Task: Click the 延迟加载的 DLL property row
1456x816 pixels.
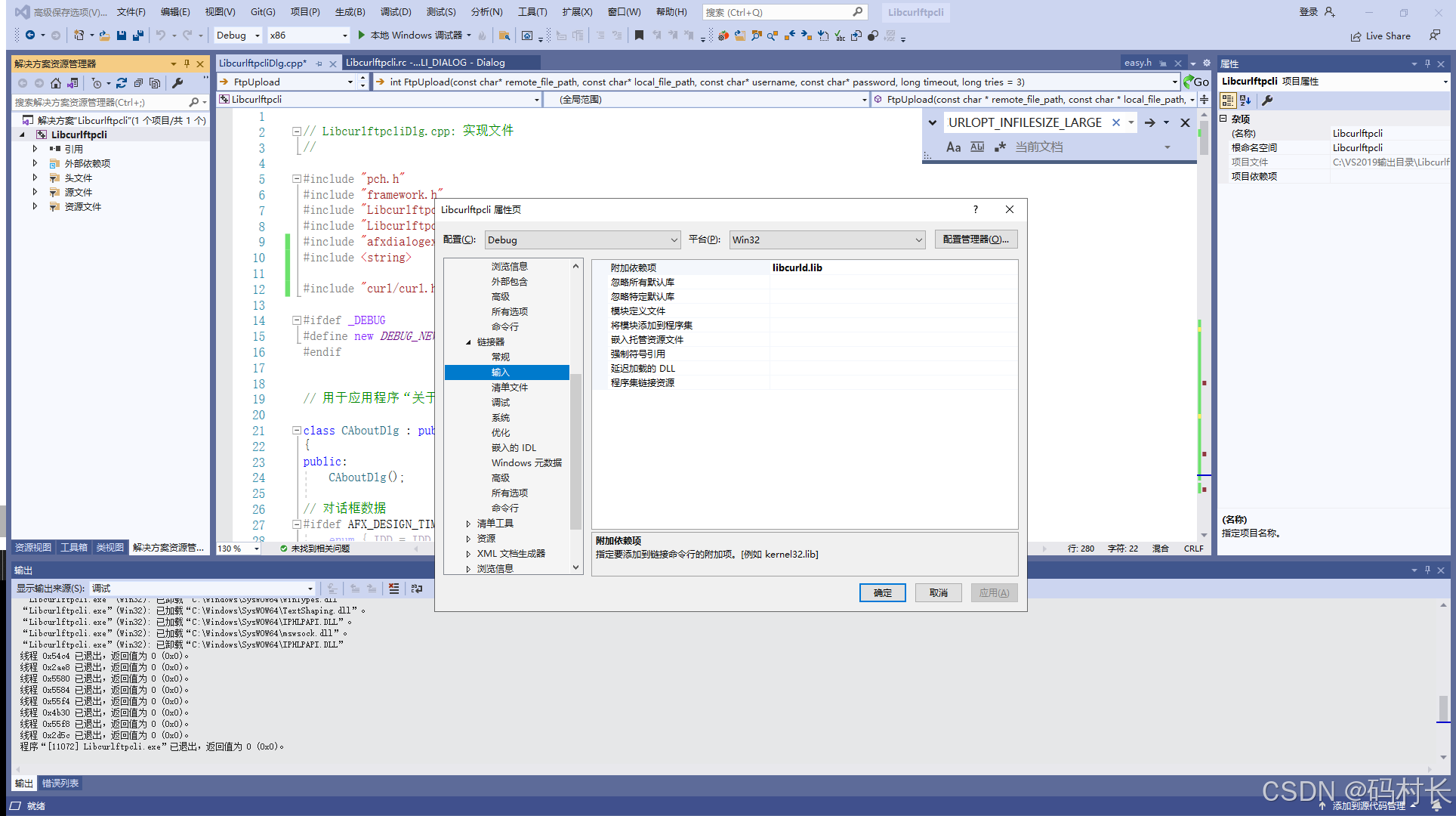Action: [x=804, y=369]
